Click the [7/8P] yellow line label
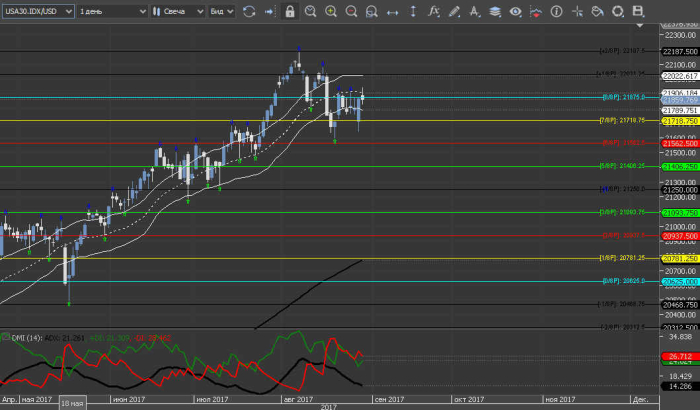The height and width of the screenshot is (410, 700). pyautogui.click(x=622, y=120)
